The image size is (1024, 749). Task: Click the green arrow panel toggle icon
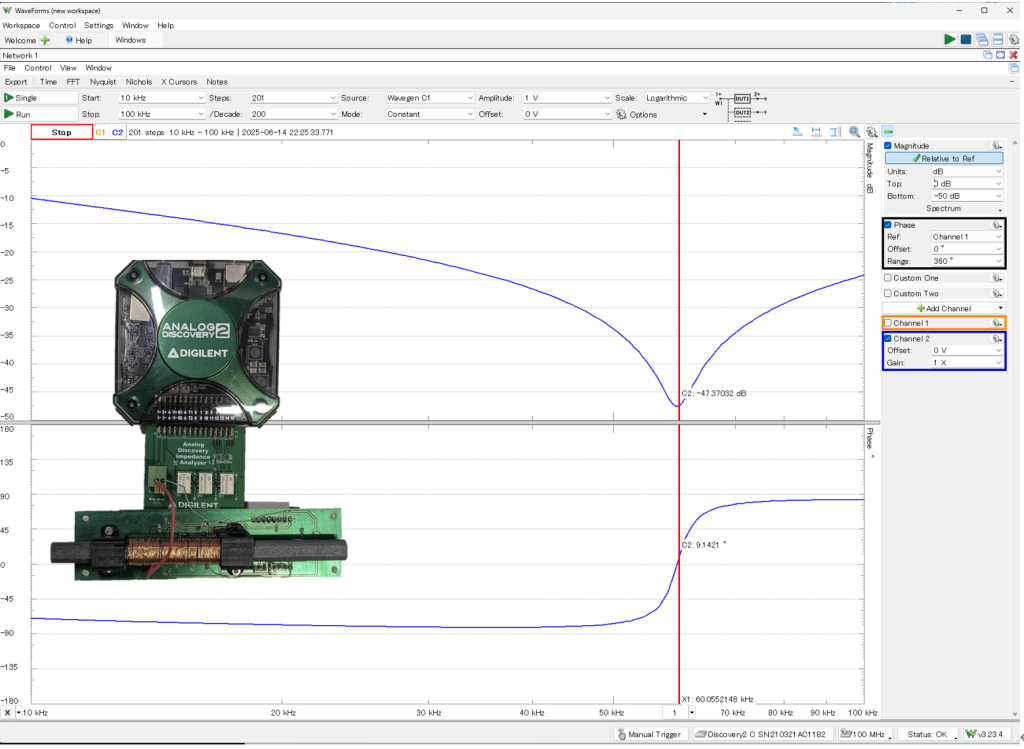pos(888,132)
